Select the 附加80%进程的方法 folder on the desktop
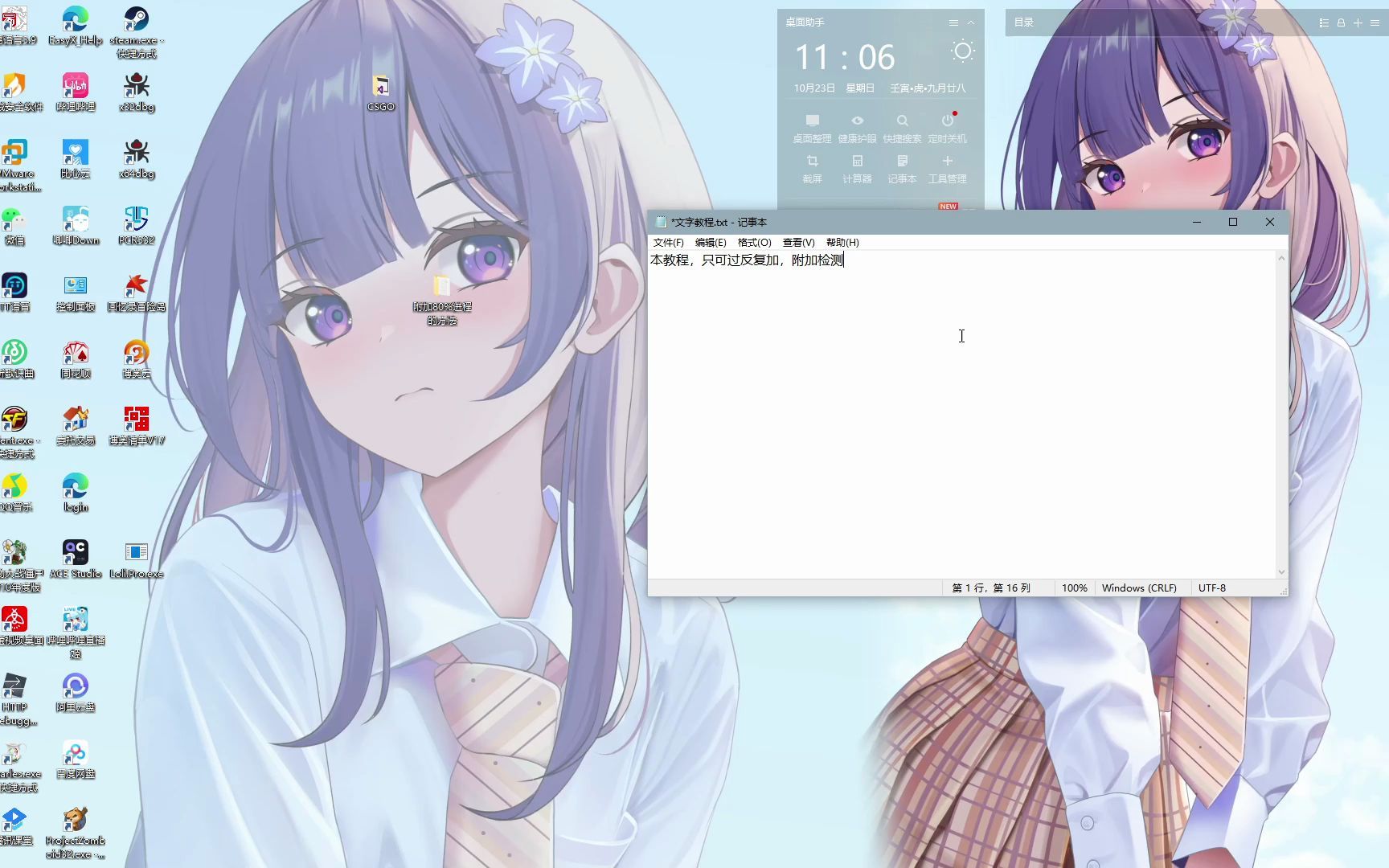Screen dimensions: 1389x868 point(442,299)
